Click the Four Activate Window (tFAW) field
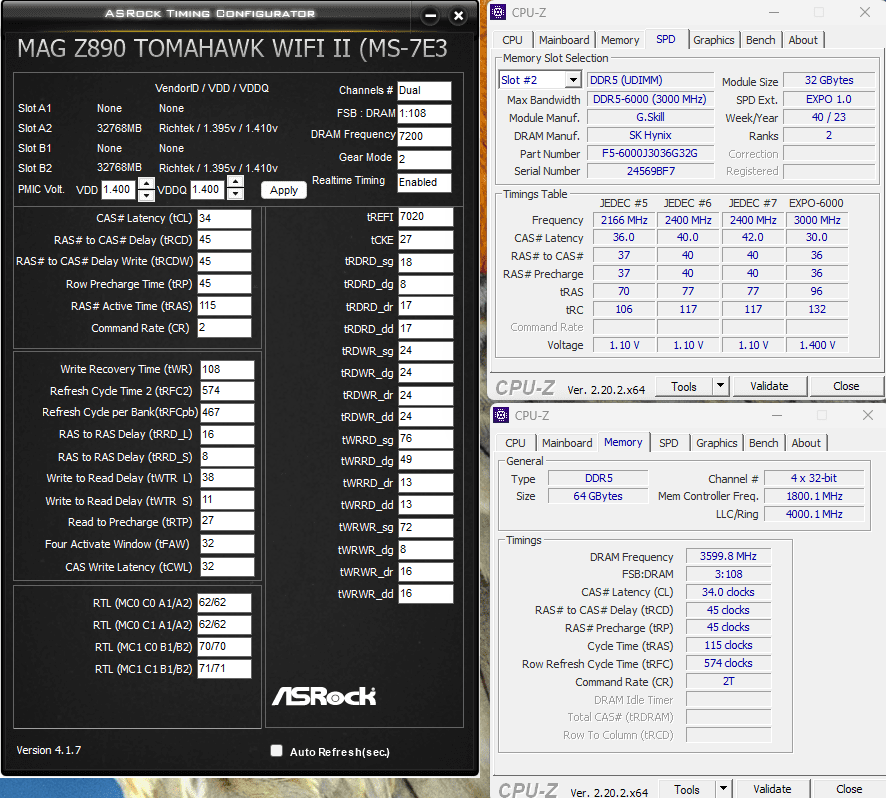886x798 pixels. click(228, 544)
